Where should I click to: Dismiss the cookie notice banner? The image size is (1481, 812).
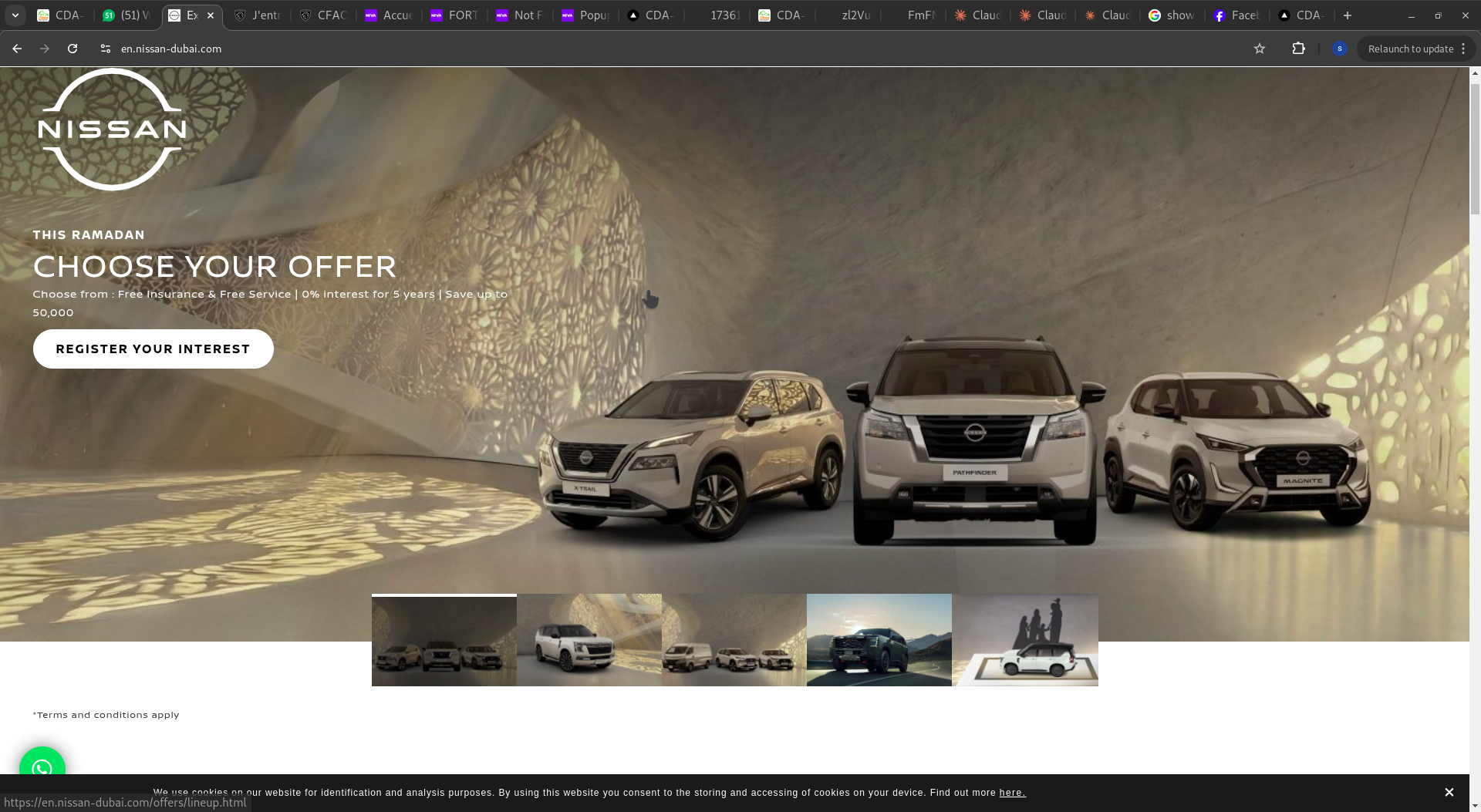pos(1449,792)
